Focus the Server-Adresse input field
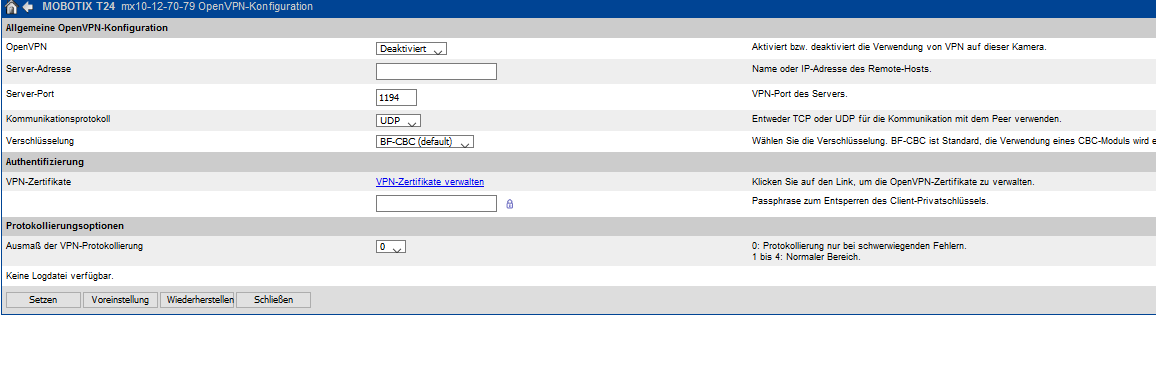 click(x=436, y=71)
